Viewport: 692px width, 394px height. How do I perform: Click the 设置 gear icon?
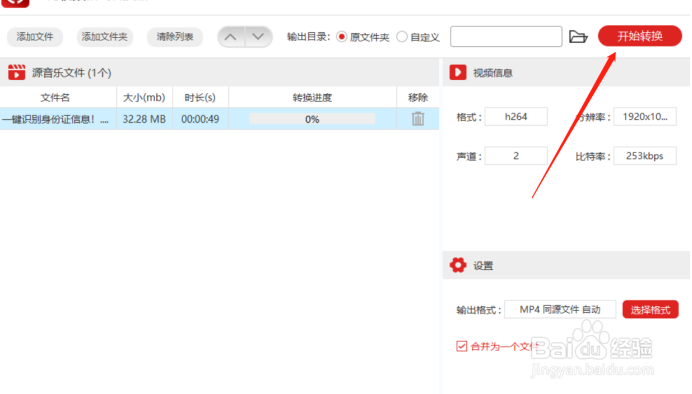pyautogui.click(x=458, y=265)
